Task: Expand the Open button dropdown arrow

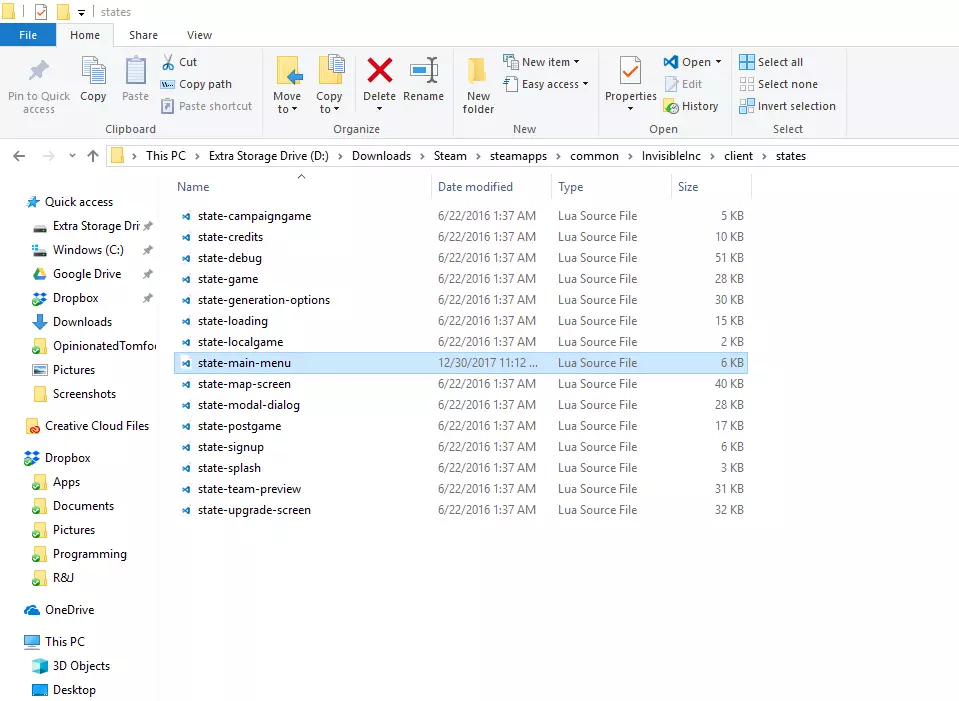Action: [718, 62]
